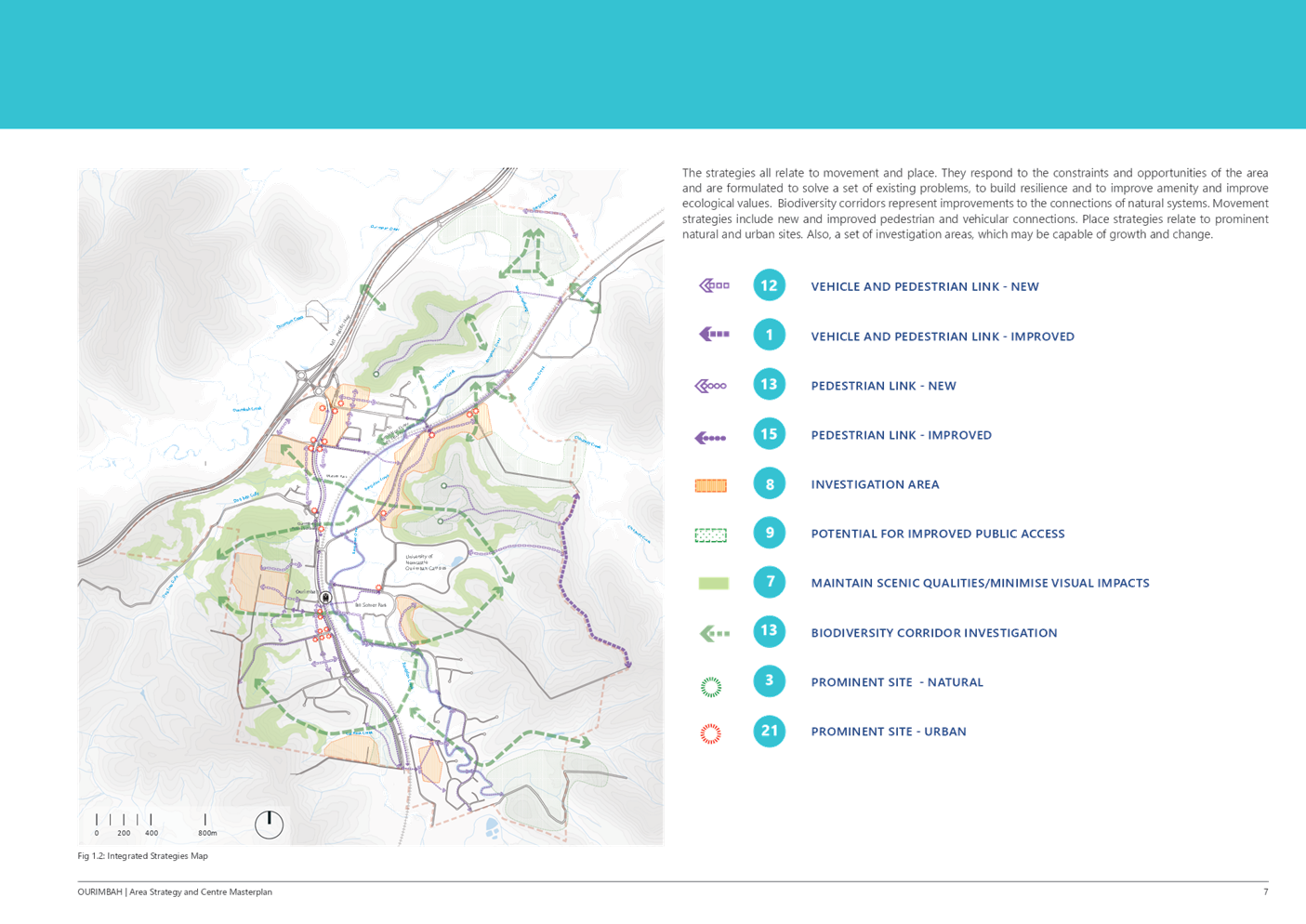The width and height of the screenshot is (1306, 924).
Task: Select the Pedestrian Link New dotted arrow symbol
Action: point(710,386)
